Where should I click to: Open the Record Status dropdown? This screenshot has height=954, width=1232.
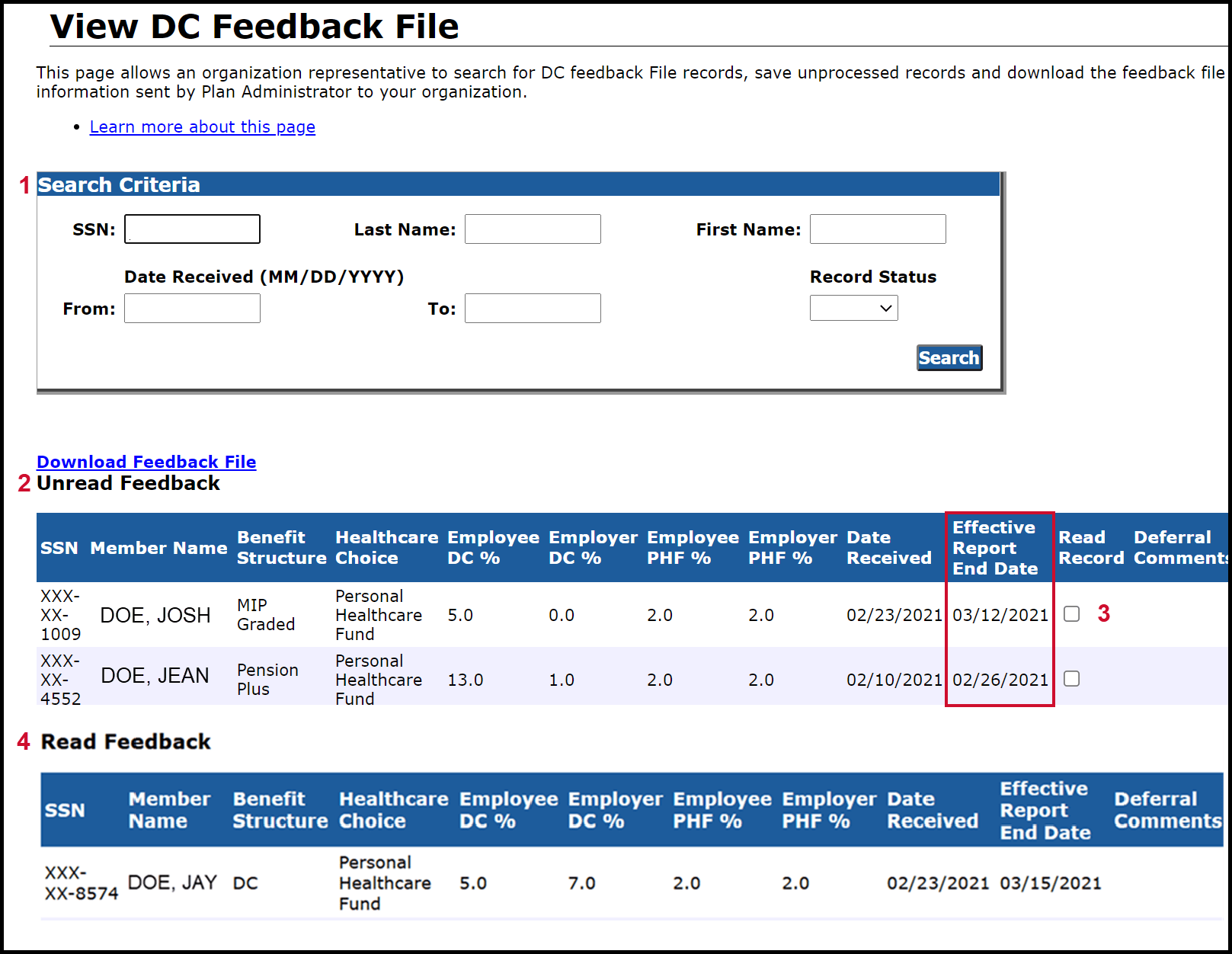coord(853,308)
